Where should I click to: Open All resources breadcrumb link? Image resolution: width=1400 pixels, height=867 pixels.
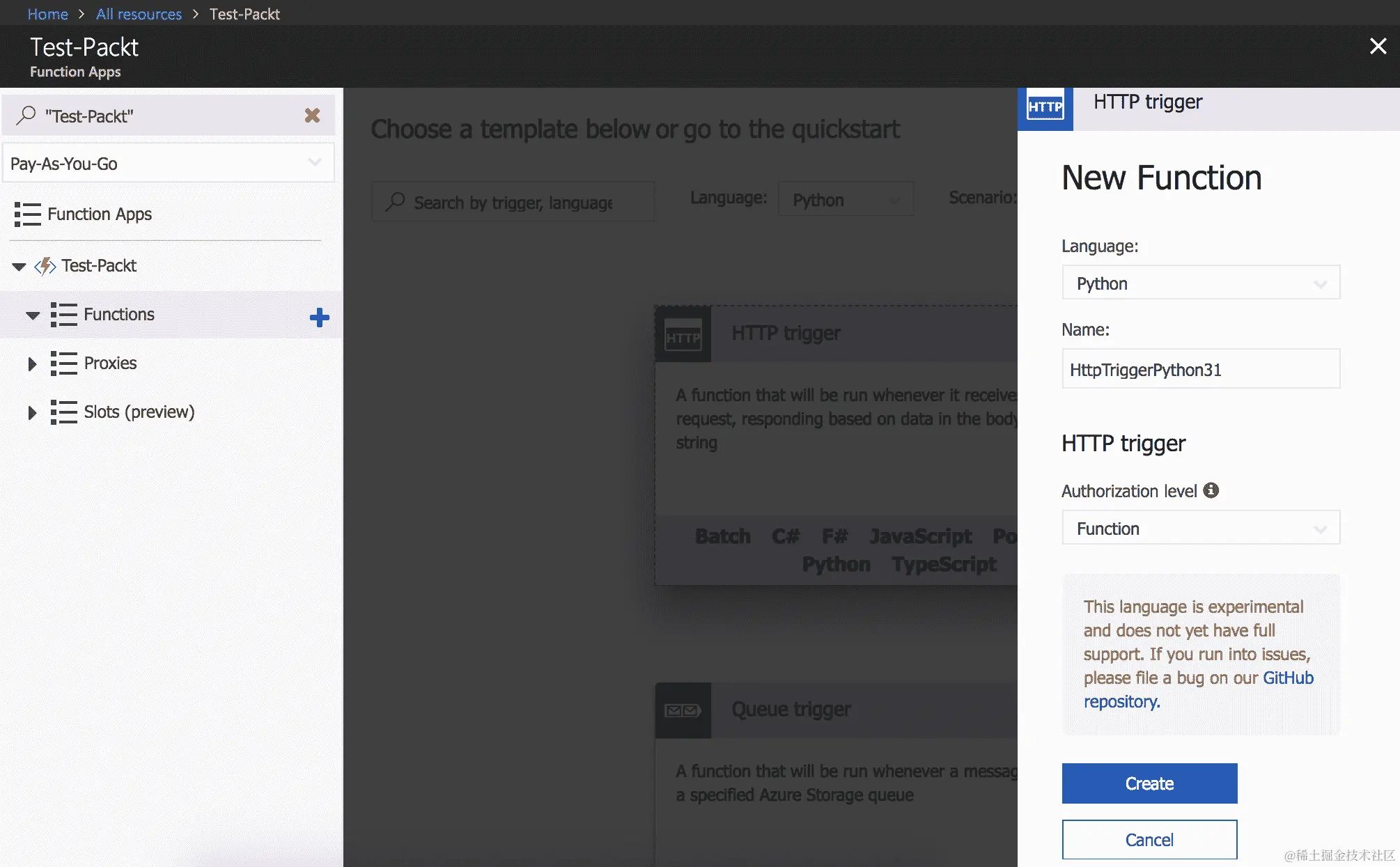click(139, 14)
